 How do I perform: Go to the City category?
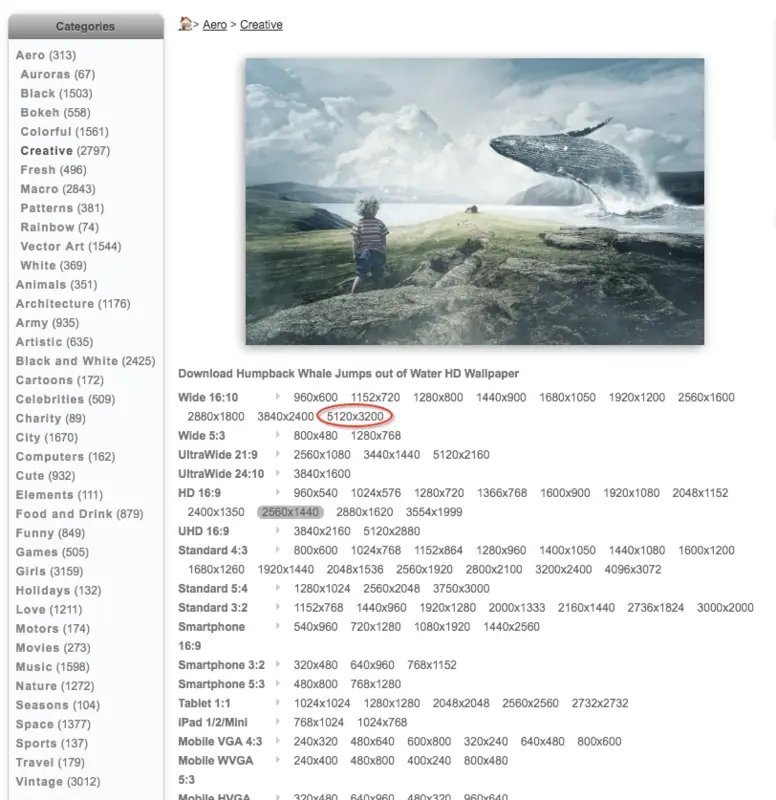[x=46, y=438]
